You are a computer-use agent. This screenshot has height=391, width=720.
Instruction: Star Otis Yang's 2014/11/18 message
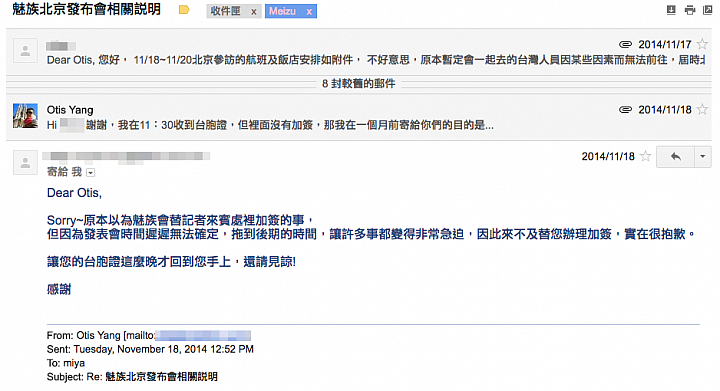click(x=702, y=110)
